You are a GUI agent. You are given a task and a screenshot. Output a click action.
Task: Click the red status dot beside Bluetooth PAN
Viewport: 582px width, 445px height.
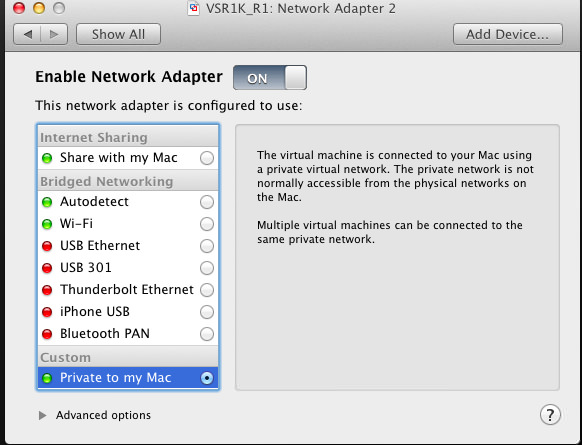tap(47, 334)
